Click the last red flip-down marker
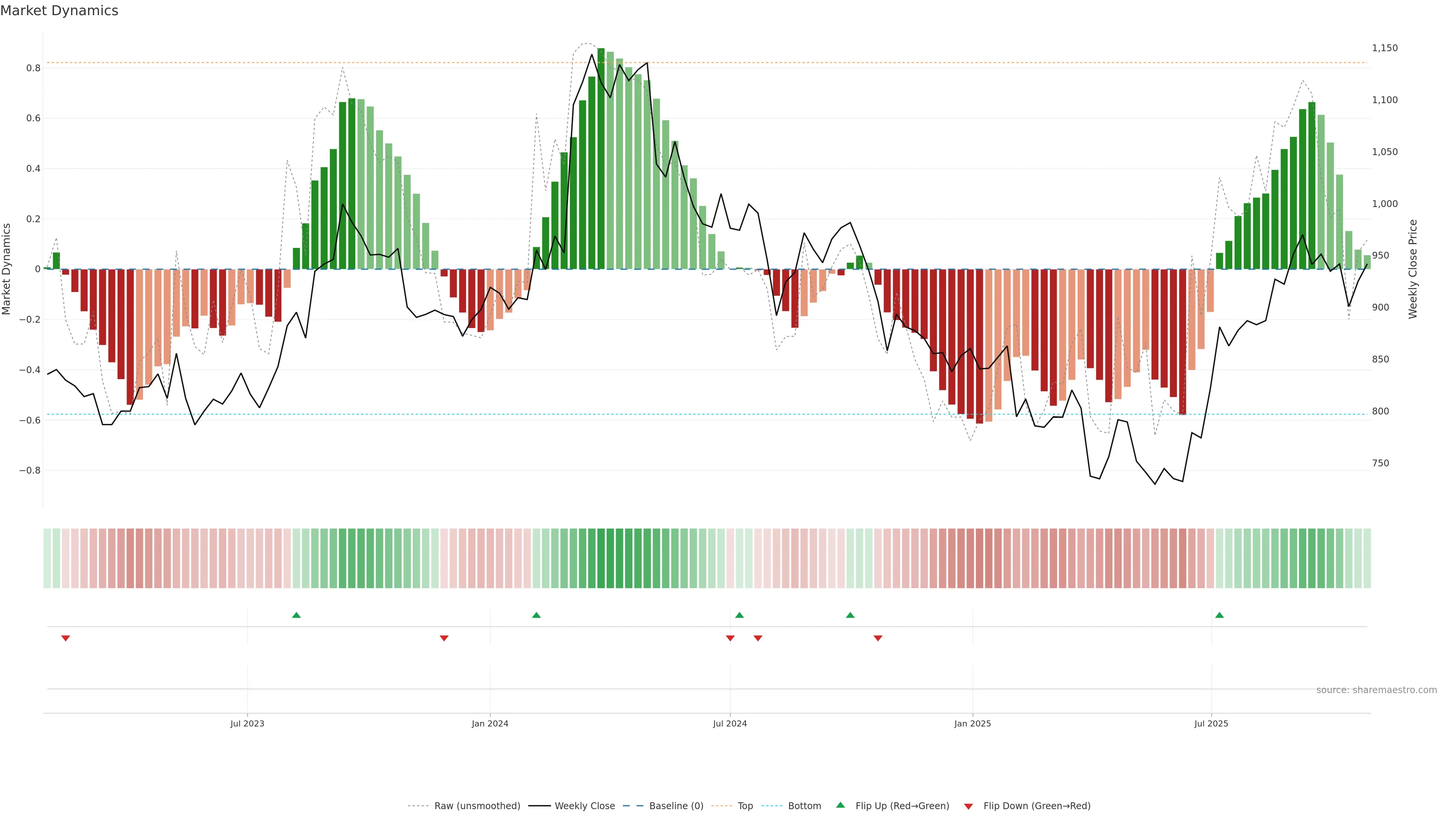 click(878, 638)
